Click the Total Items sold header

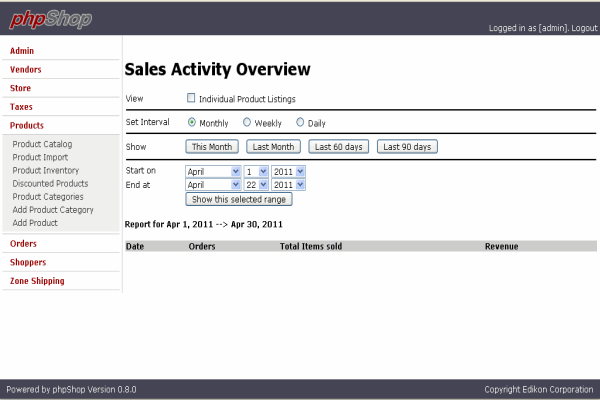[x=311, y=247]
